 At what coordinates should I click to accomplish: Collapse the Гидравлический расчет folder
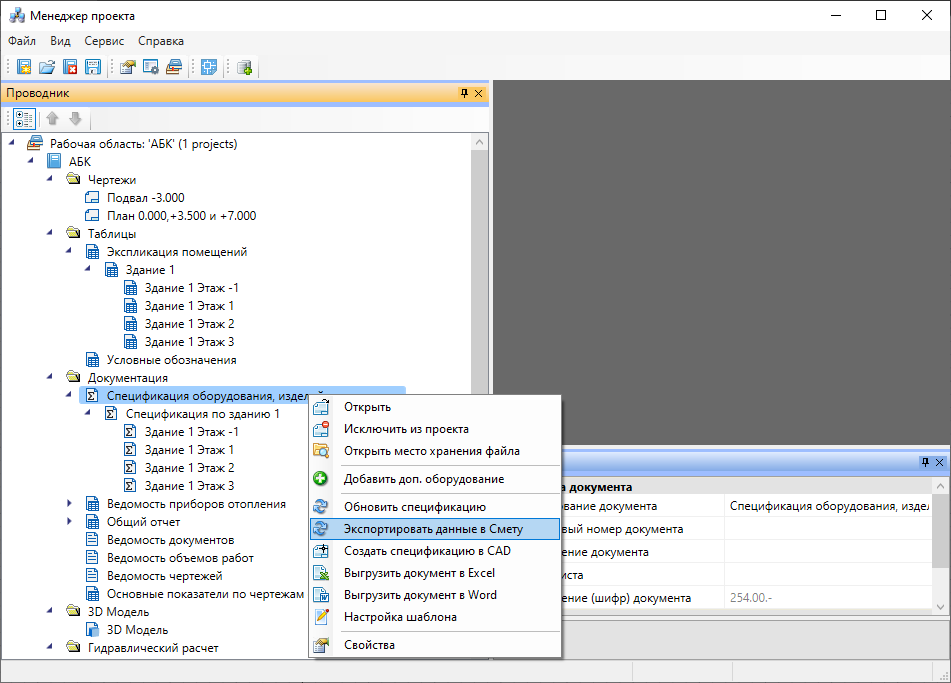click(x=50, y=647)
